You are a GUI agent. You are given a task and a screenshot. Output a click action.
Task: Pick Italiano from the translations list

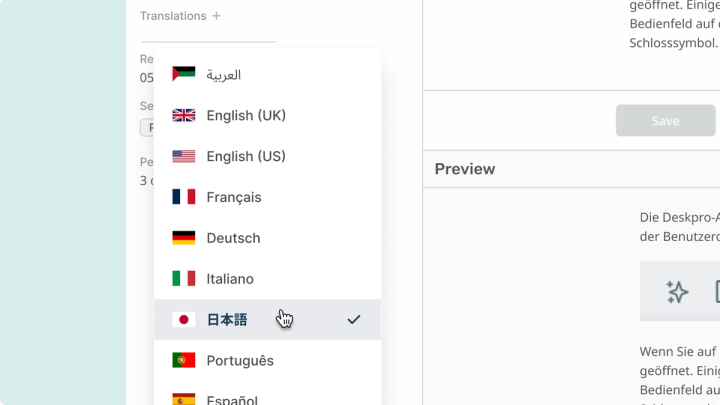(x=230, y=279)
